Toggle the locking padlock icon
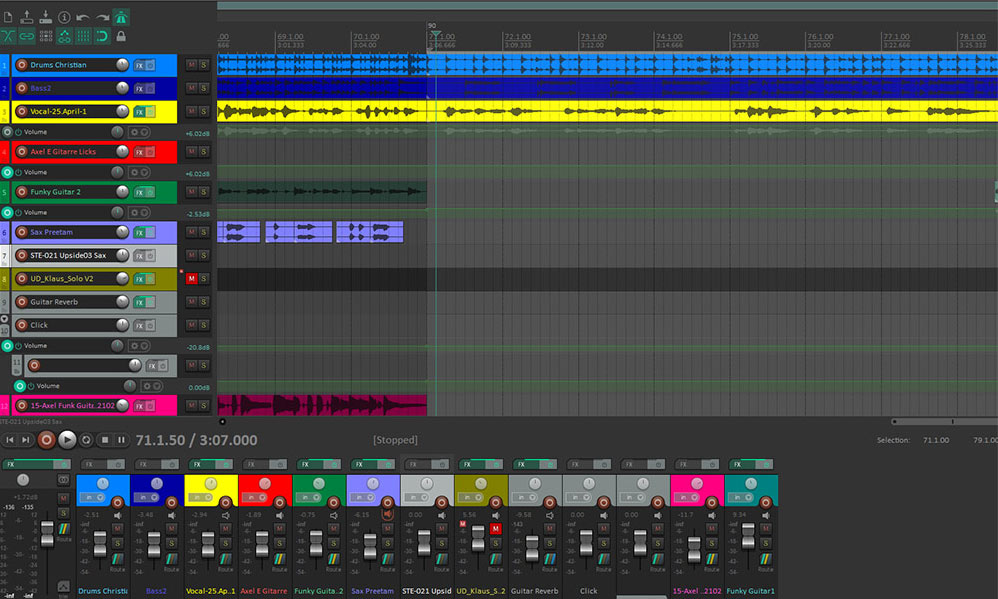This screenshot has height=599, width=998. 121,37
